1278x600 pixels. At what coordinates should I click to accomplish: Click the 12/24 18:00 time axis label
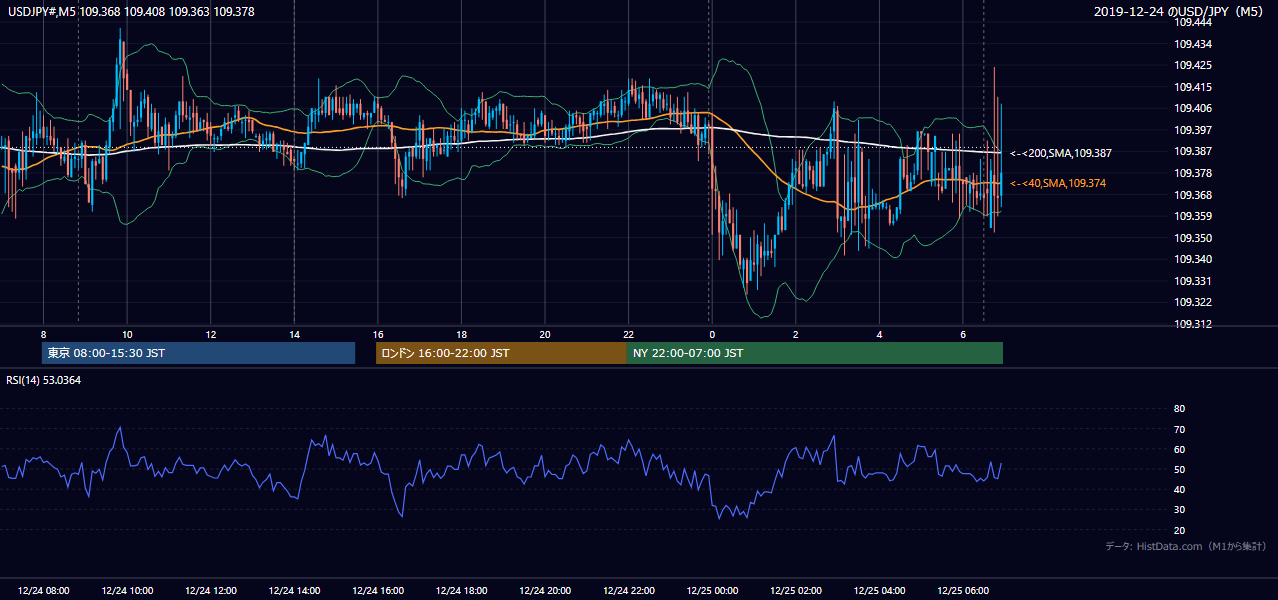[x=461, y=591]
